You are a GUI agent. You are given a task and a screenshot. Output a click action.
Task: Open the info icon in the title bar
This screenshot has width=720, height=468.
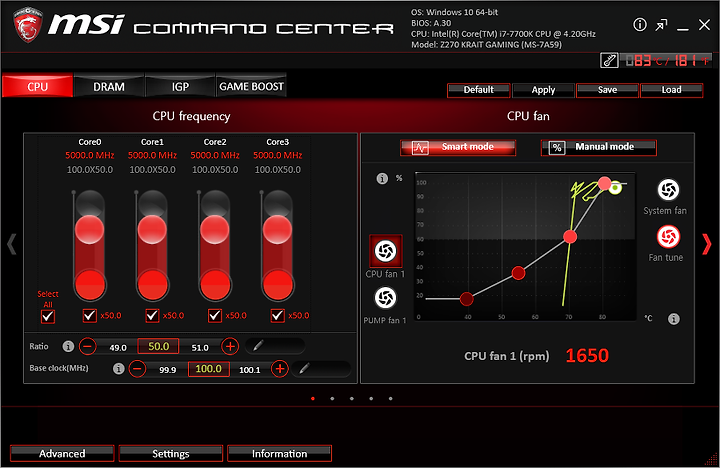[640, 25]
